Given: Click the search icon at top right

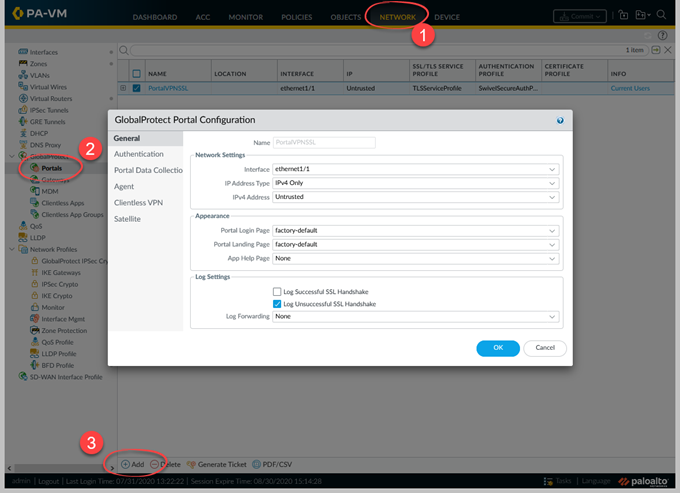Looking at the screenshot, I should coord(662,16).
